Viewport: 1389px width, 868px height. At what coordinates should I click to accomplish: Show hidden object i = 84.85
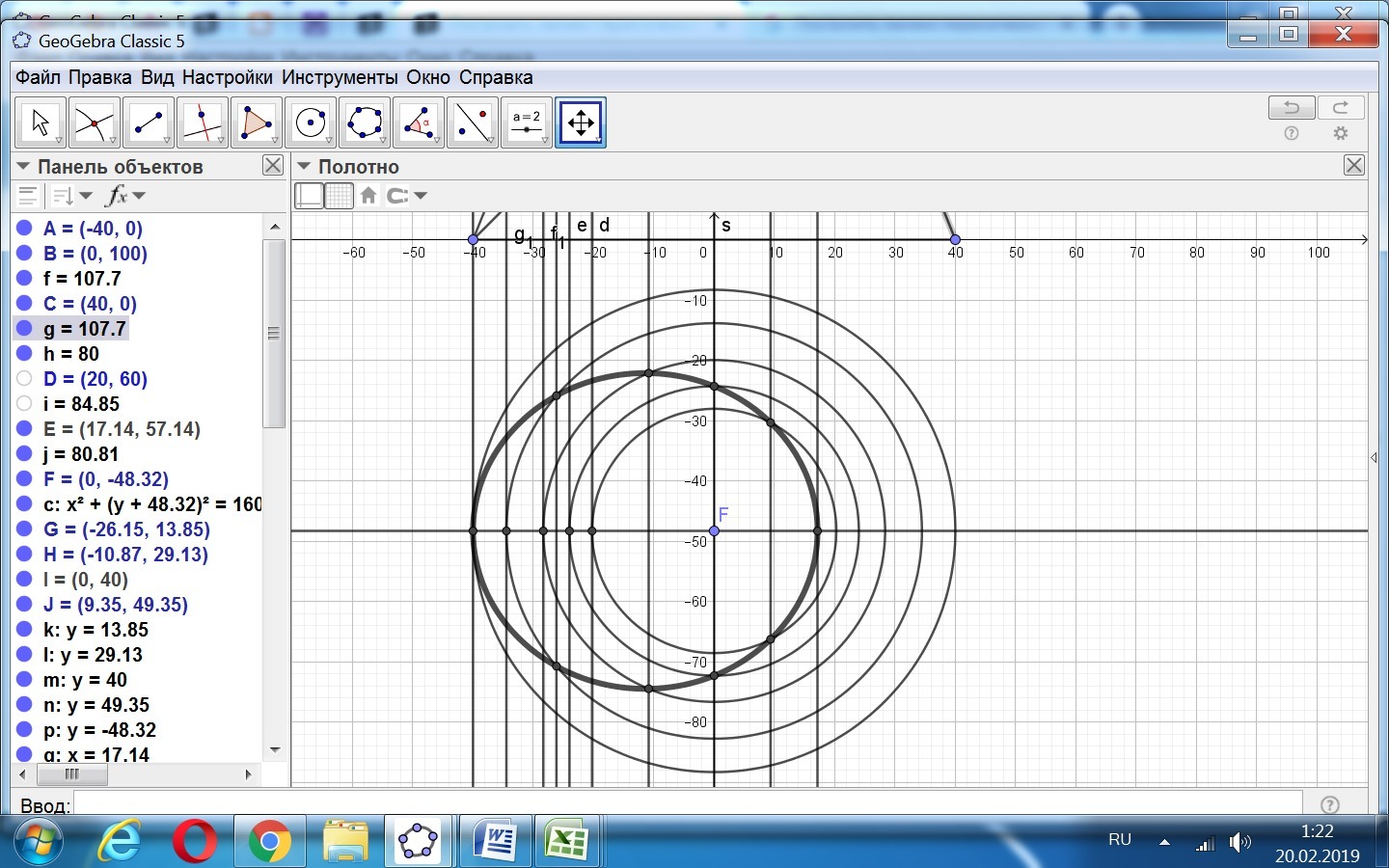24,404
